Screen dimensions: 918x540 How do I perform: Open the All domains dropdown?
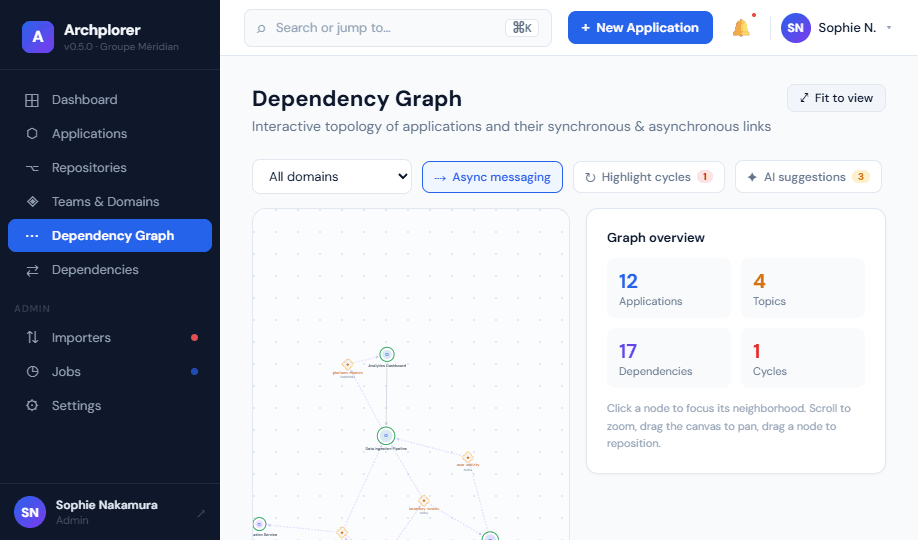click(332, 176)
